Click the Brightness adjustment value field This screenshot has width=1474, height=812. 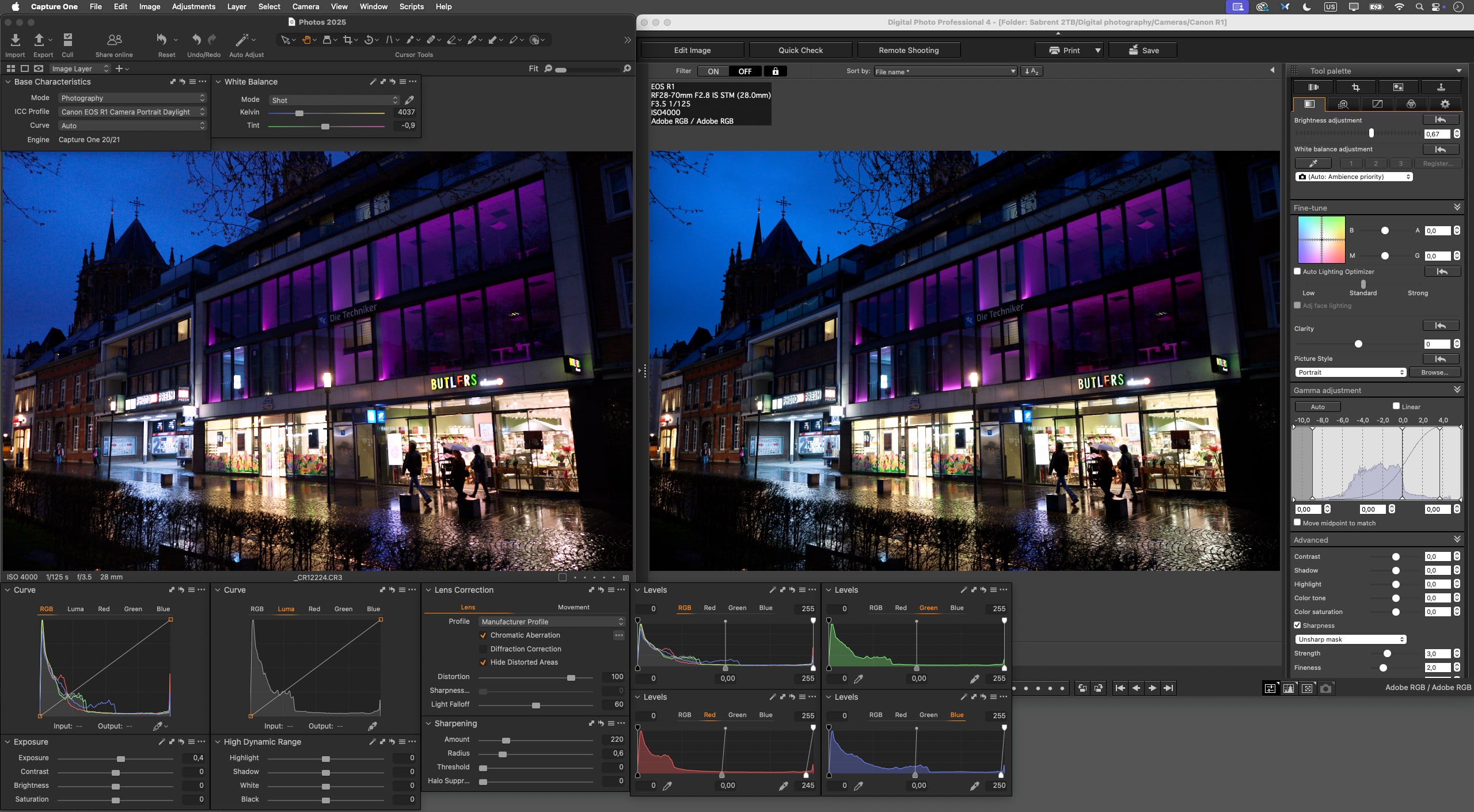pyautogui.click(x=1437, y=134)
